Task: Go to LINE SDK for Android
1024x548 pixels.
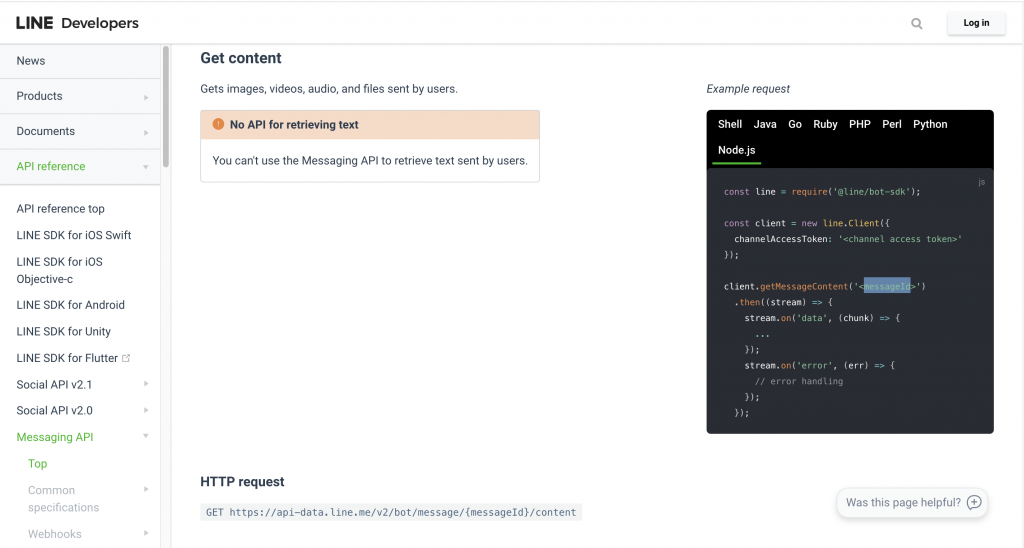Action: [70, 305]
